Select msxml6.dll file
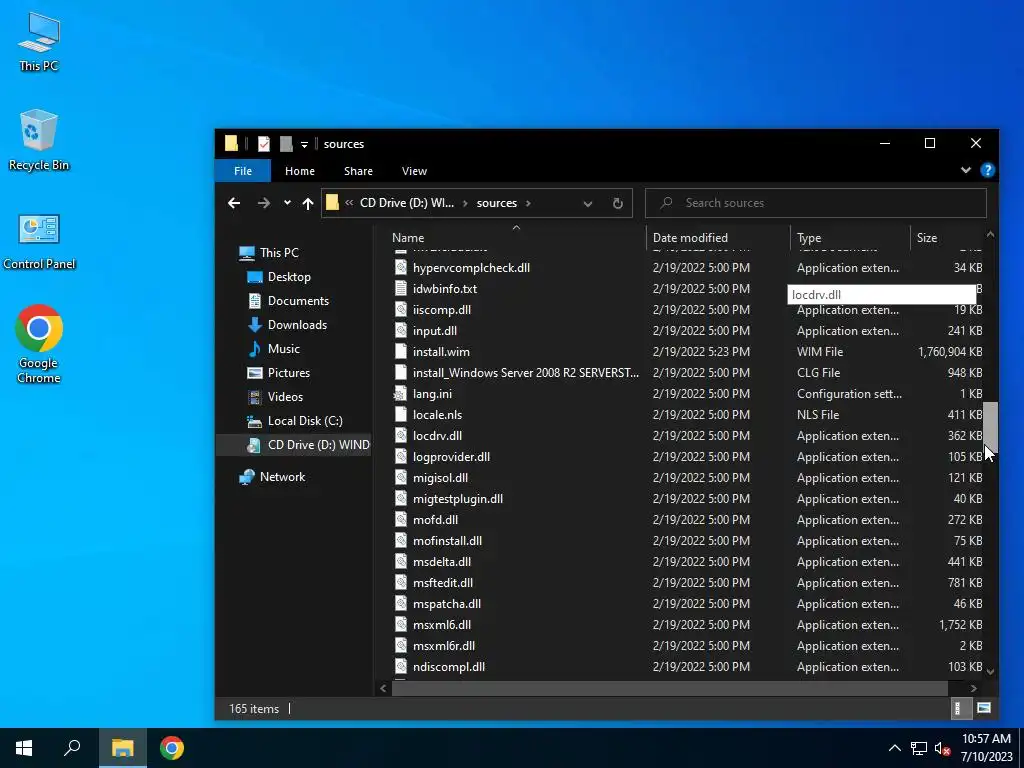 (441, 625)
